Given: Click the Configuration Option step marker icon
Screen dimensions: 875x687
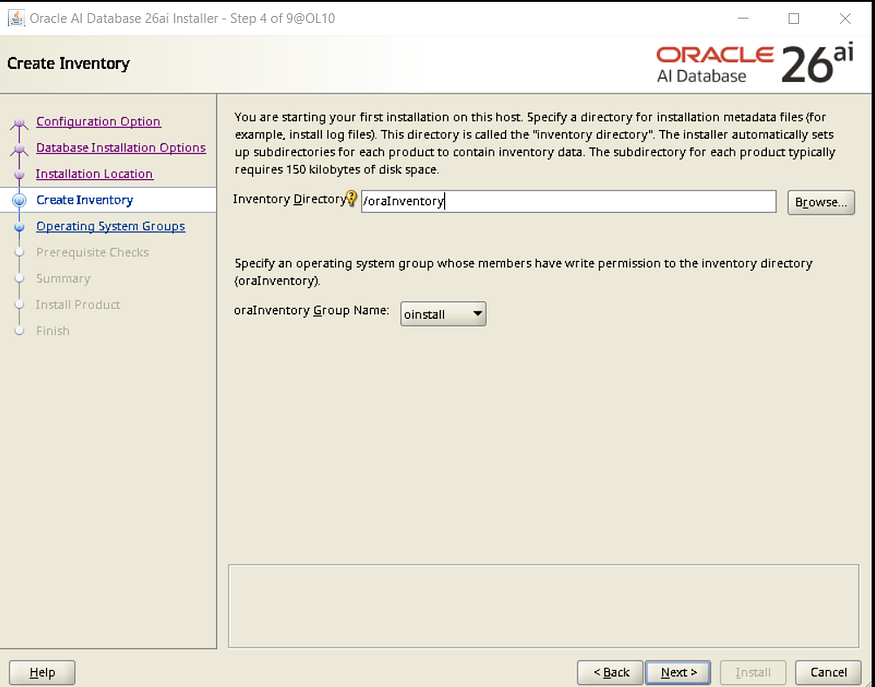Looking at the screenshot, I should point(19,122).
